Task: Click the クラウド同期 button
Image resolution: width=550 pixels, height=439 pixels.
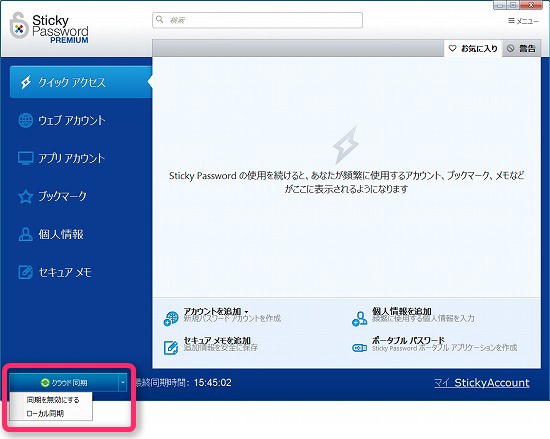Action: (x=64, y=383)
